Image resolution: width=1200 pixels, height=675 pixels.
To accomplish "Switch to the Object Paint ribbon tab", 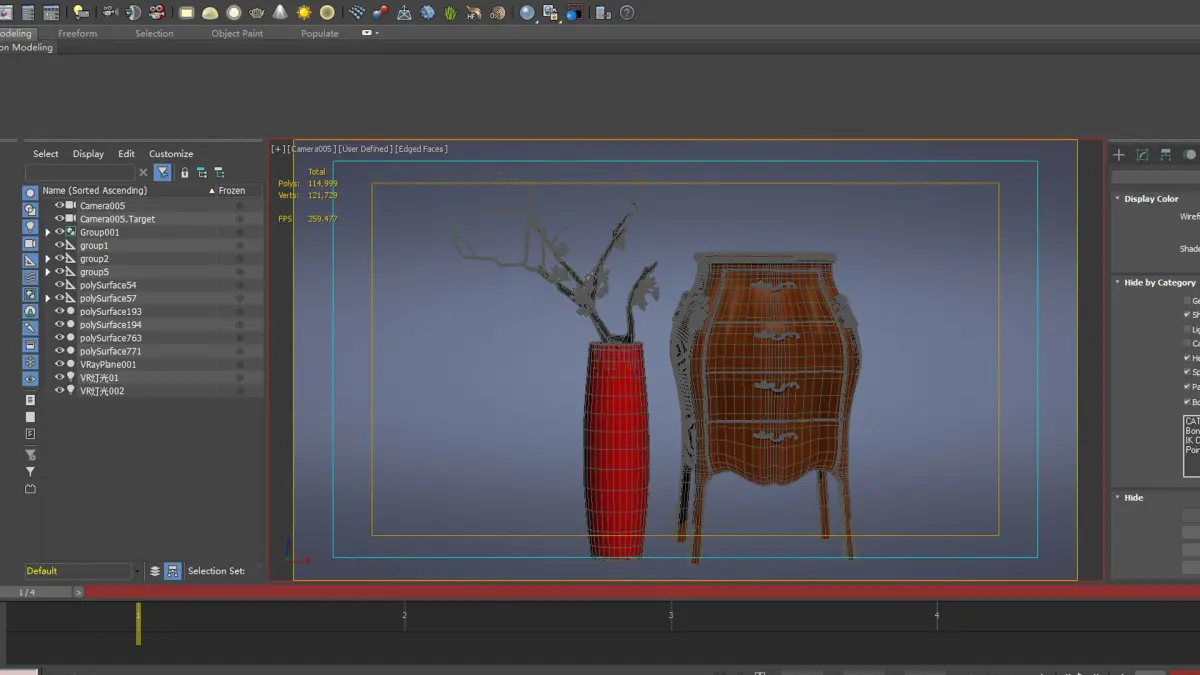I will click(x=237, y=33).
